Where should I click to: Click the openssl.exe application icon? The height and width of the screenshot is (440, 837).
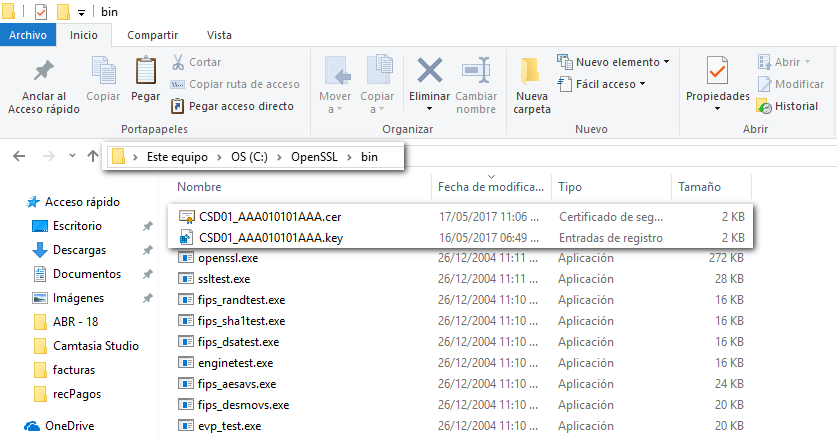coord(185,258)
